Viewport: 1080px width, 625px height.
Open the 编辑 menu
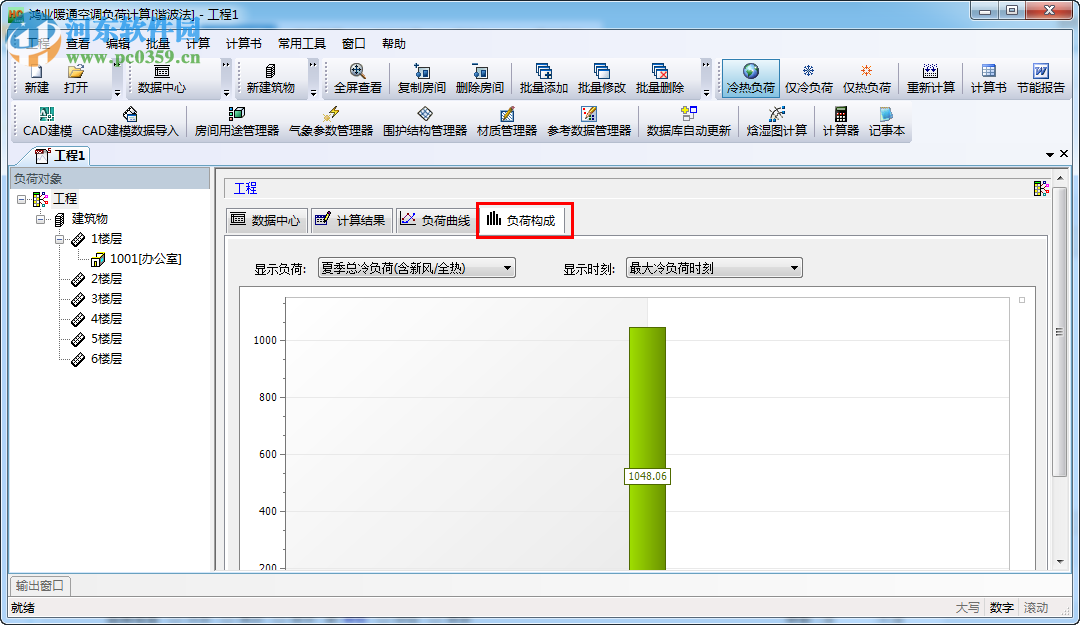click(x=118, y=43)
